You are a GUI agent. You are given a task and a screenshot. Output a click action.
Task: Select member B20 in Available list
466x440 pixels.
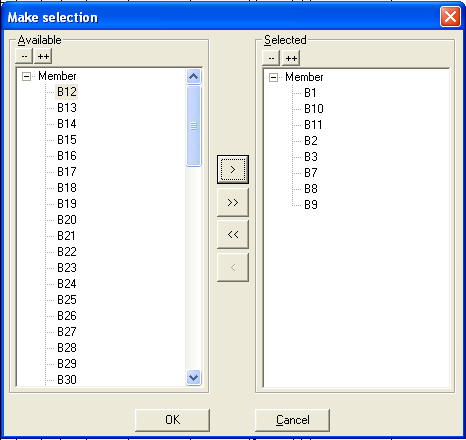coord(67,220)
